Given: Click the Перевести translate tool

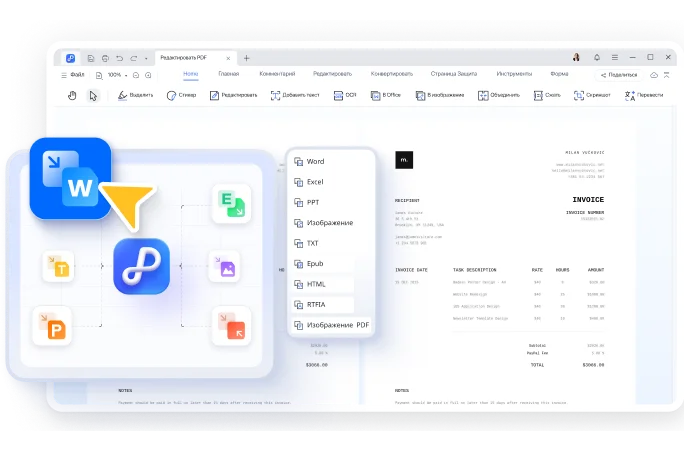Looking at the screenshot, I should (x=644, y=96).
